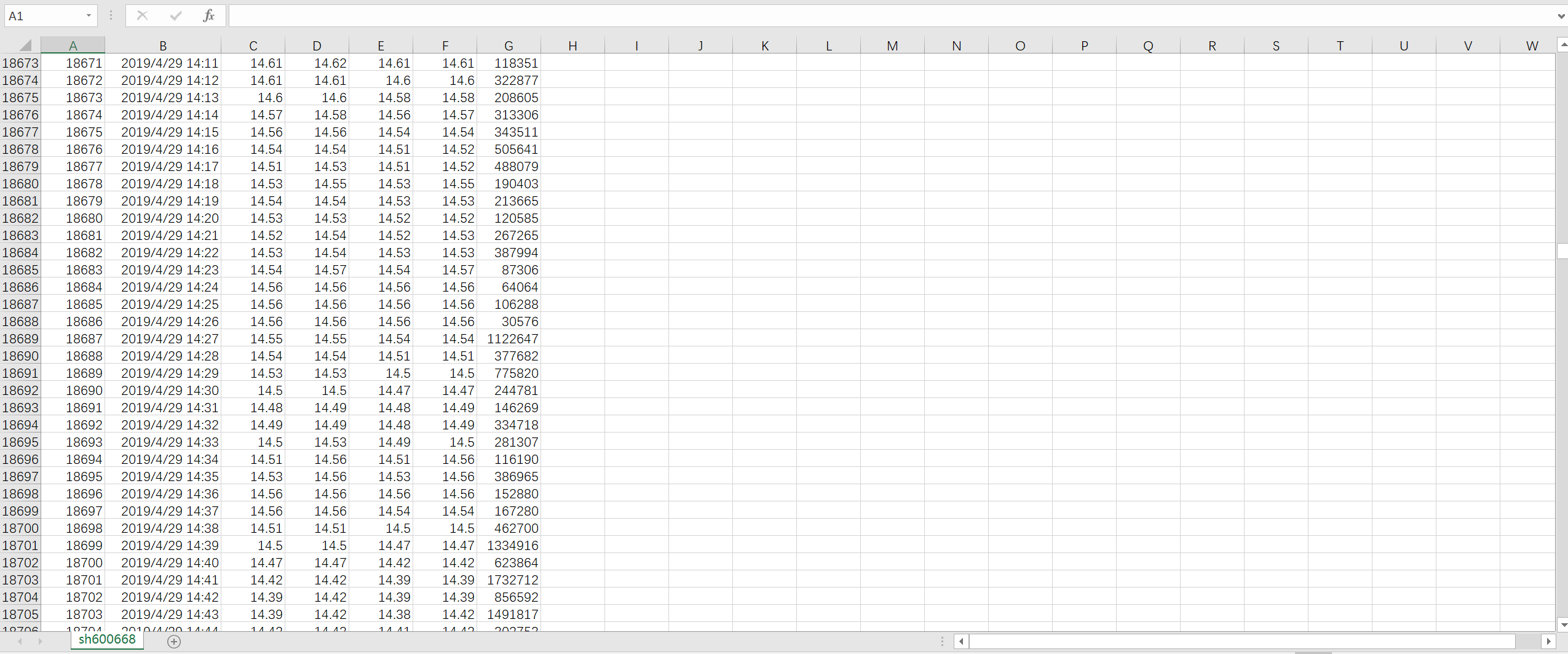Select column T header
The height and width of the screenshot is (654, 1568).
click(x=1340, y=46)
